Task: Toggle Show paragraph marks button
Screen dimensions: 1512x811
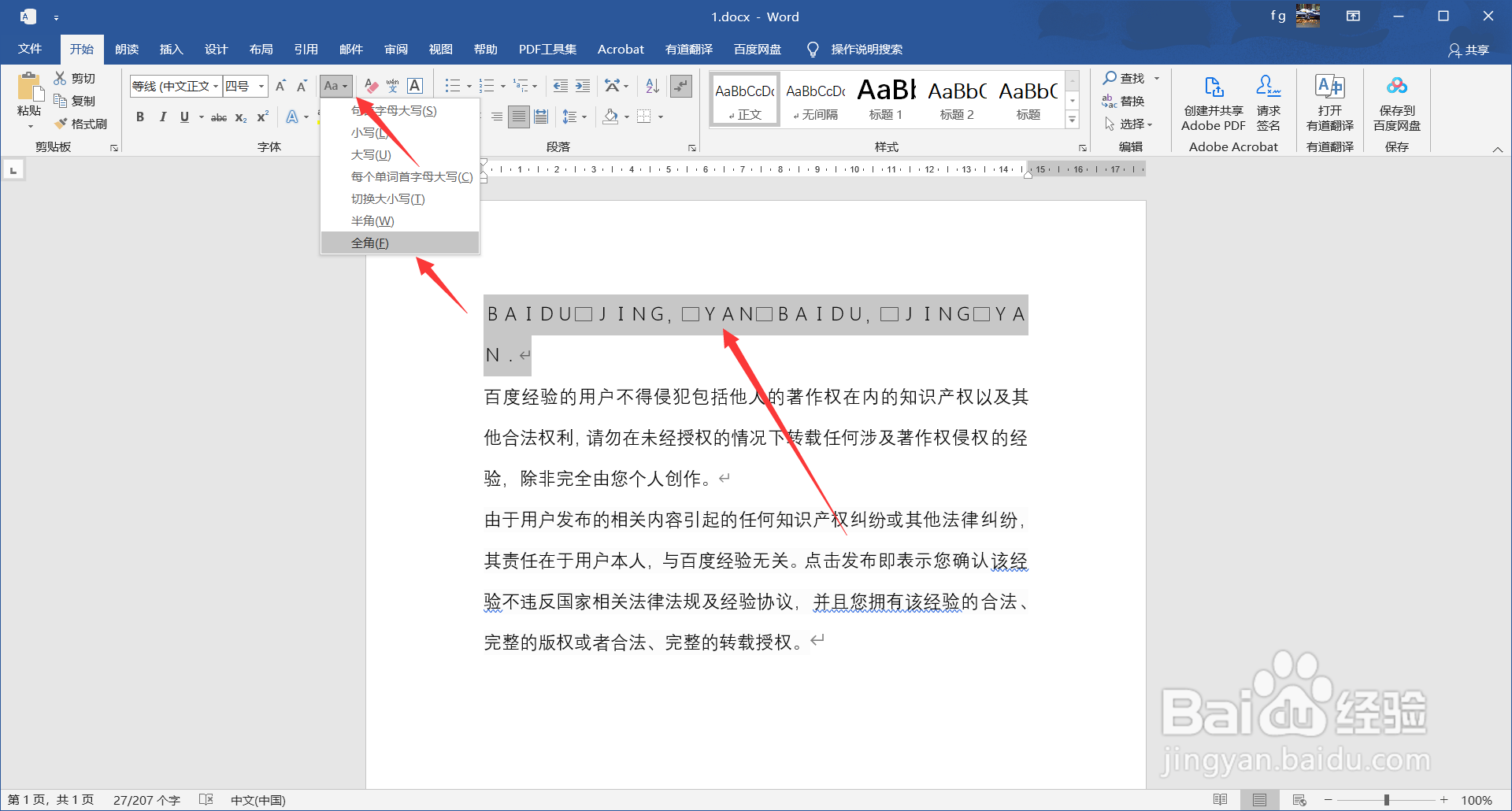Action: pyautogui.click(x=681, y=86)
